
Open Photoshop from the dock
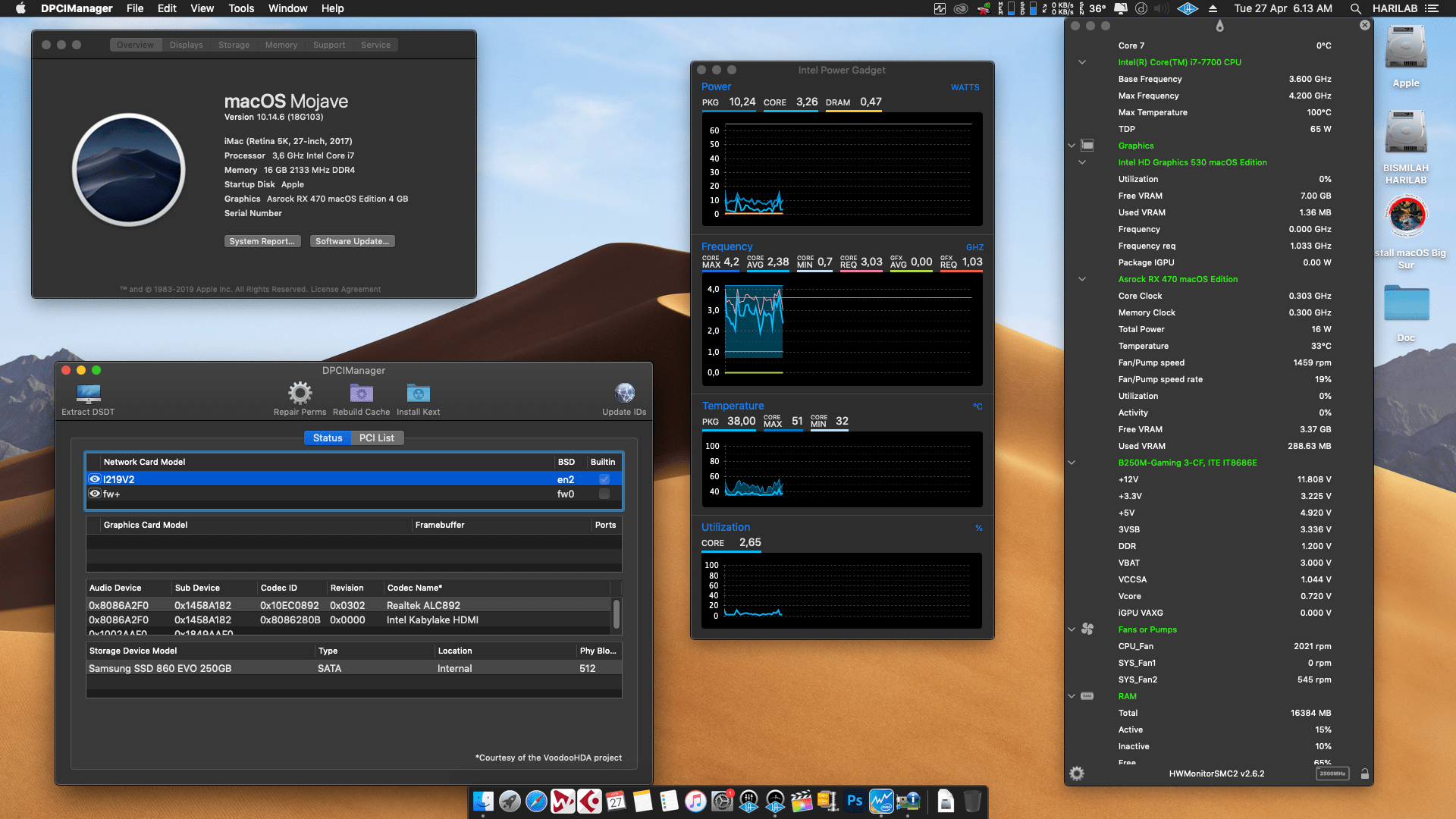[x=855, y=801]
